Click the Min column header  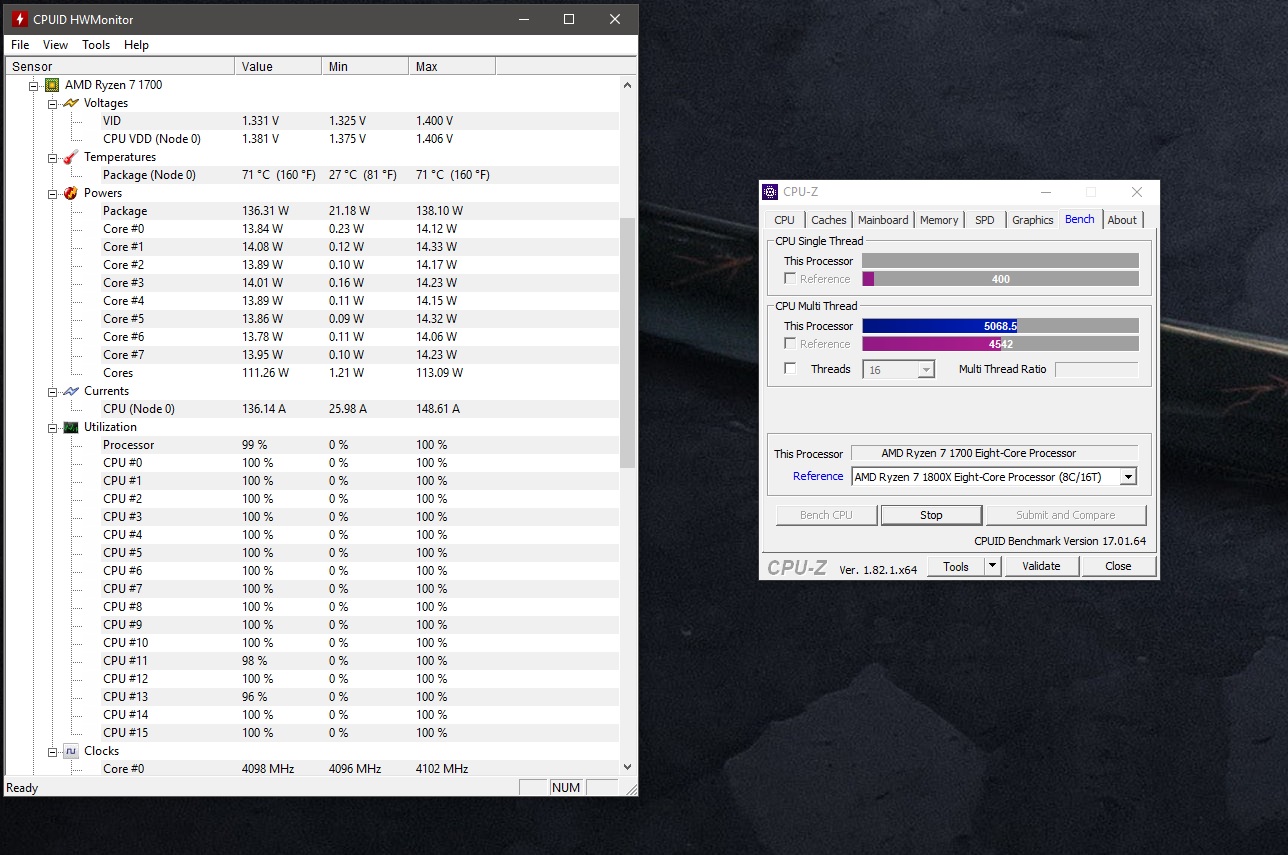pos(366,66)
